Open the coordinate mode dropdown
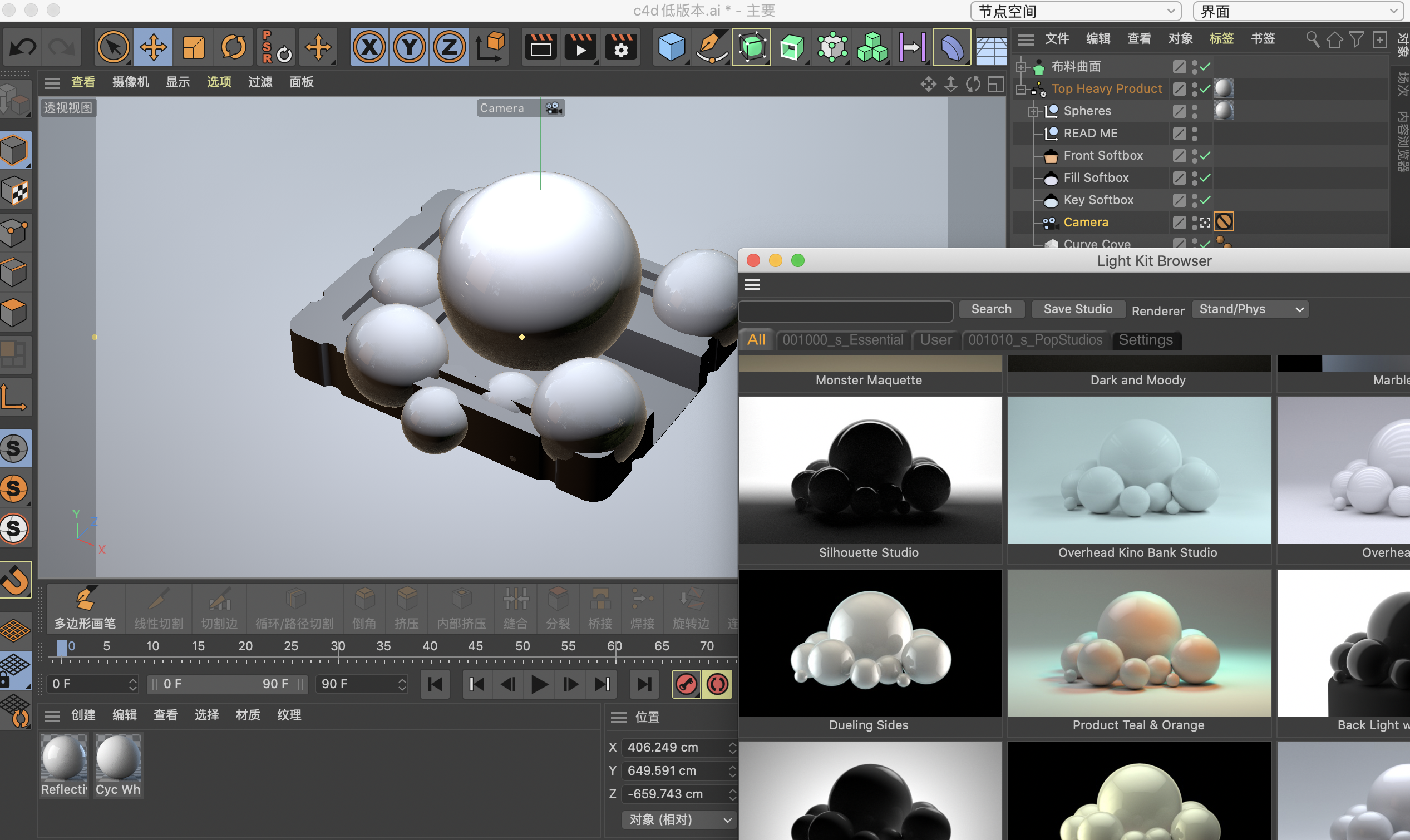The image size is (1410, 840). [679, 819]
